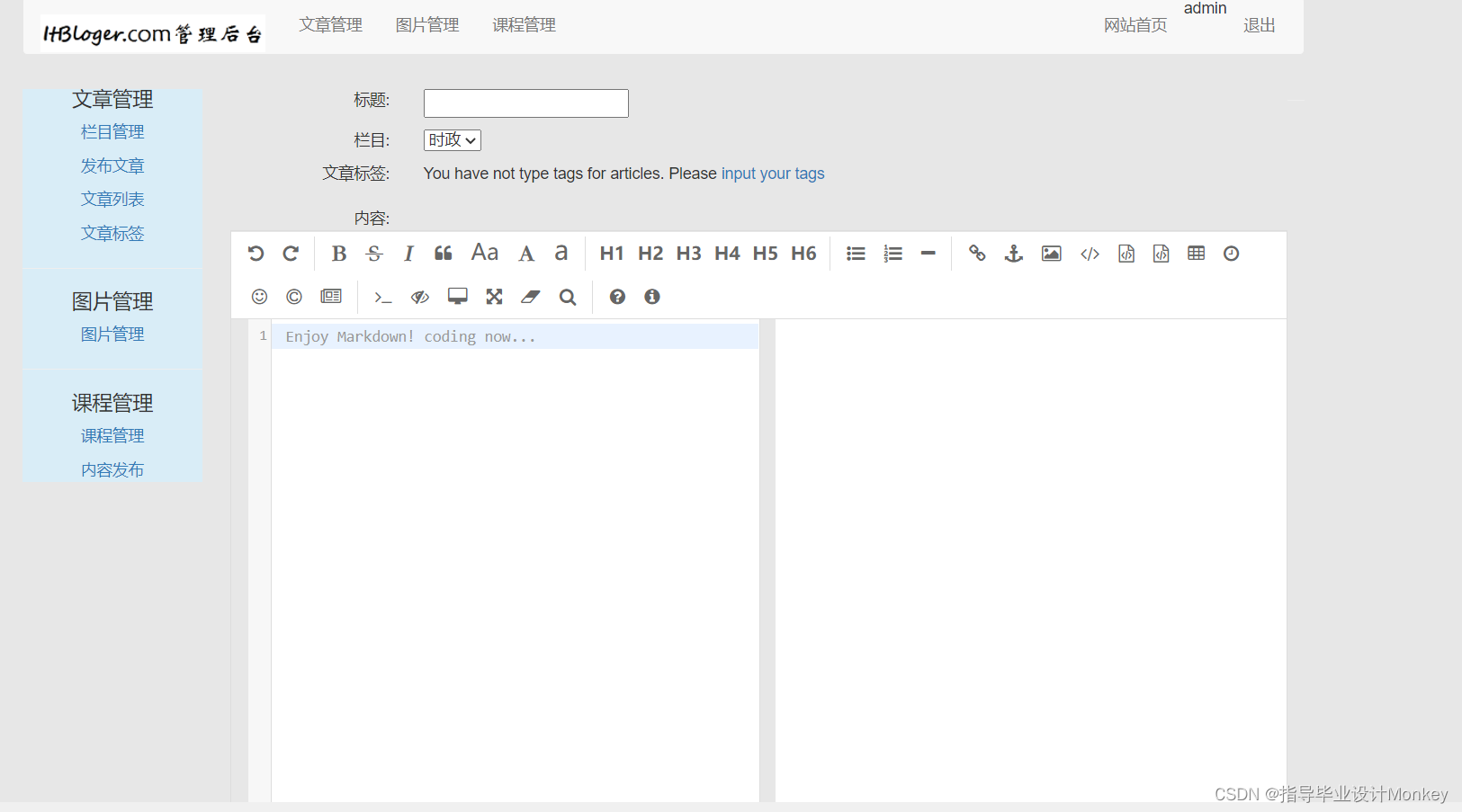The width and height of the screenshot is (1462, 812).
Task: Capitalize first letter with Aa icon
Action: coord(485,253)
